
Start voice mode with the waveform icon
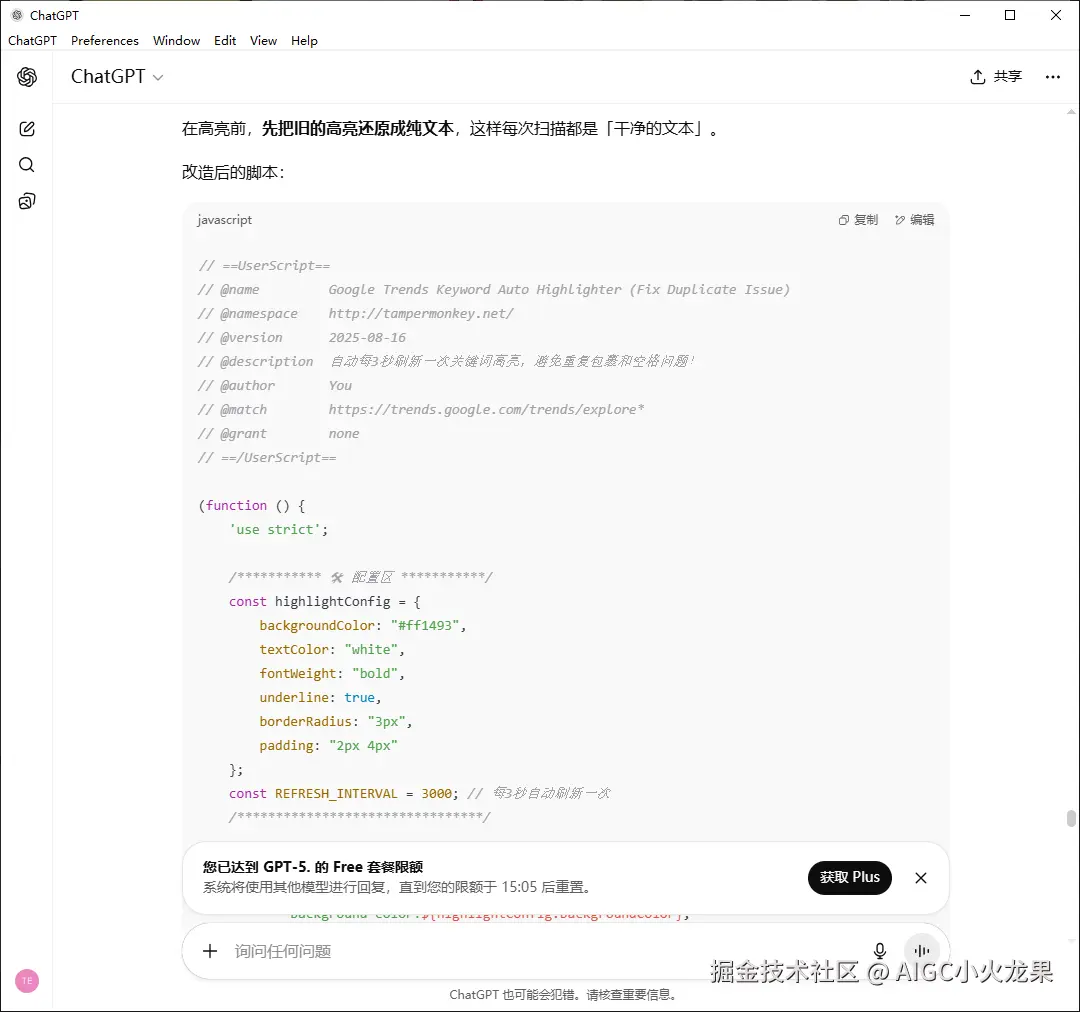(922, 951)
